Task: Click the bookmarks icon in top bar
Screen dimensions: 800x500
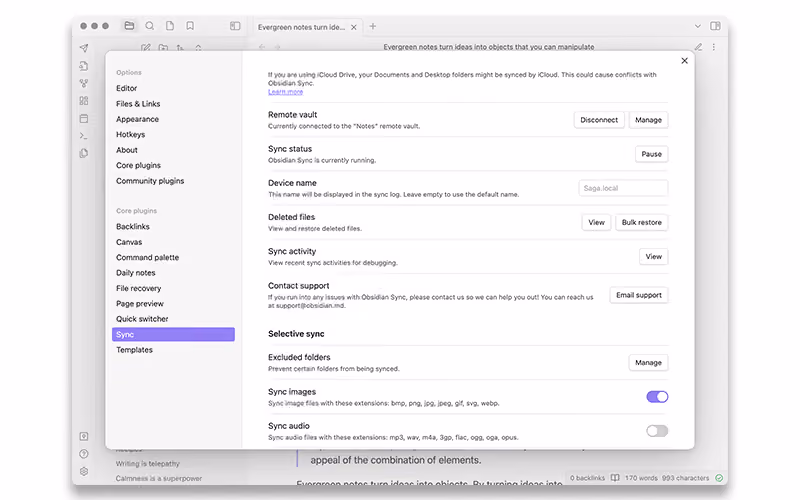Action: (x=190, y=26)
